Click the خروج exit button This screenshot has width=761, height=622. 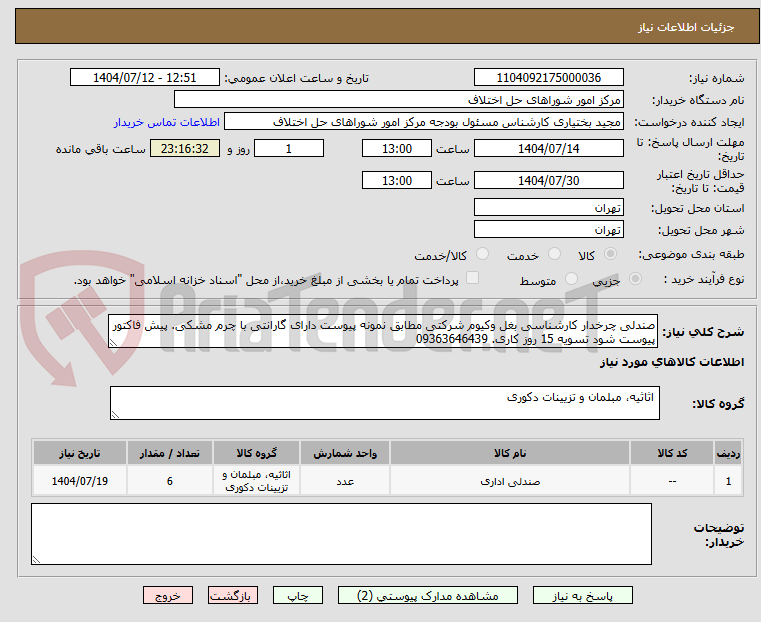tap(168, 595)
